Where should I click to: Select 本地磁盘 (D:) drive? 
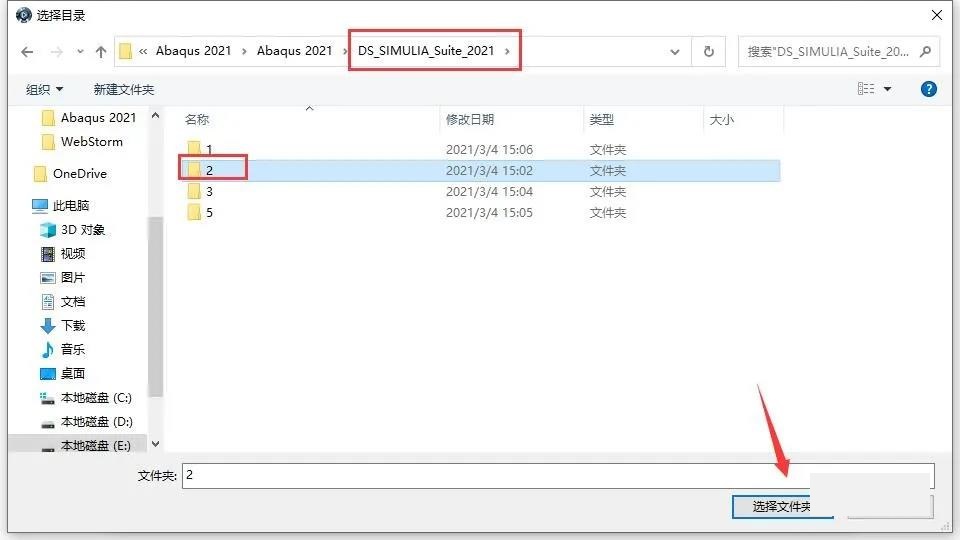click(x=86, y=422)
